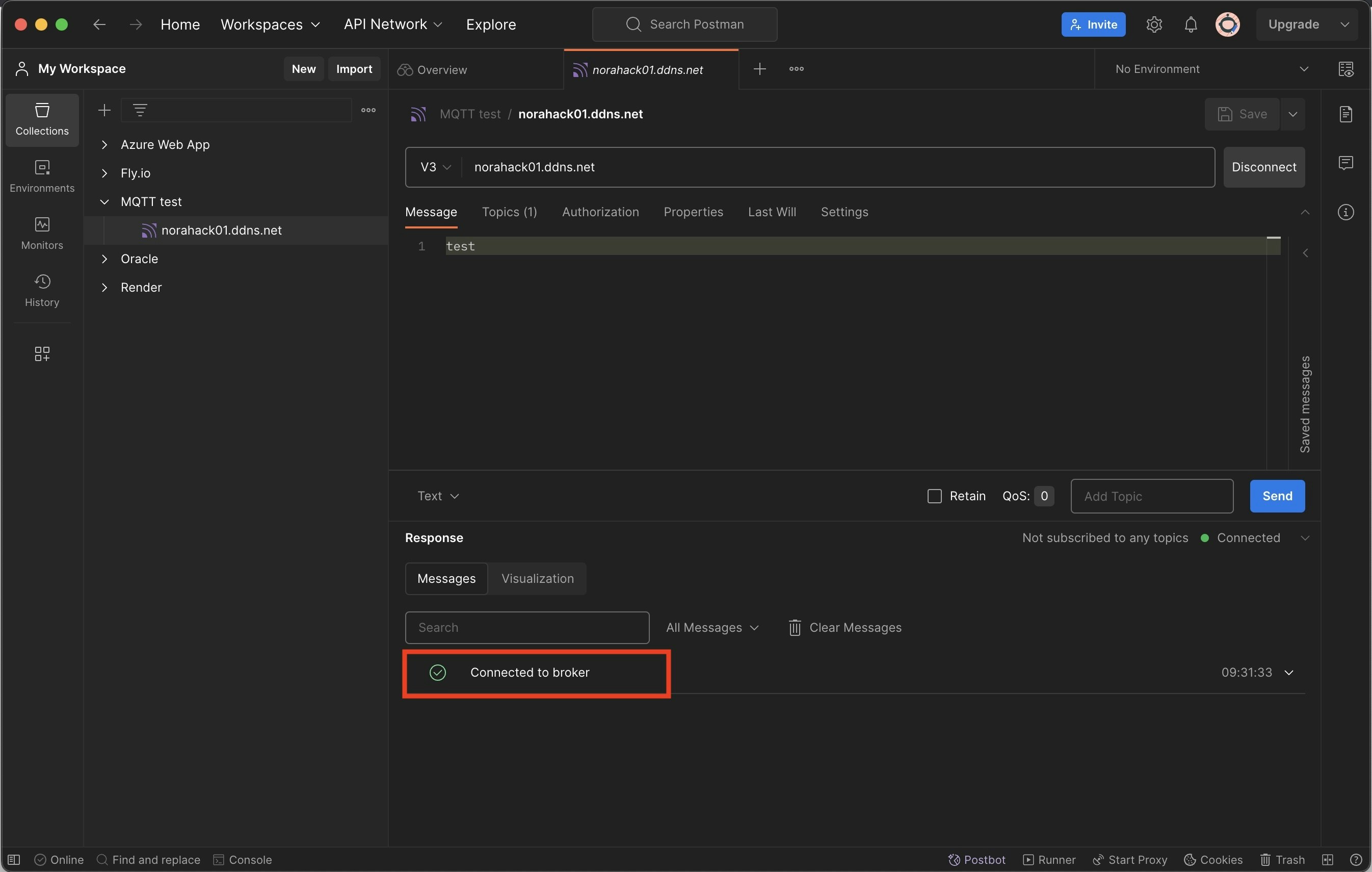Click Clear Messages trash icon

tap(794, 628)
